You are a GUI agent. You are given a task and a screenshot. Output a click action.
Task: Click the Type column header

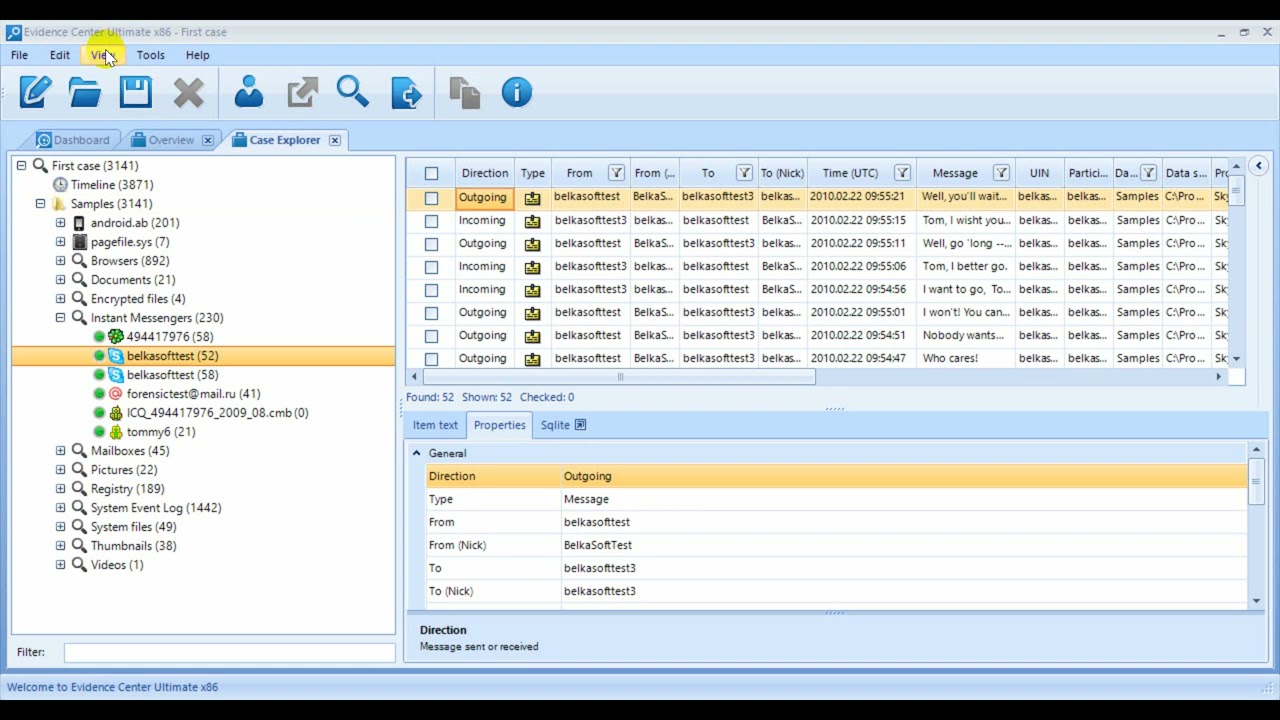point(533,173)
